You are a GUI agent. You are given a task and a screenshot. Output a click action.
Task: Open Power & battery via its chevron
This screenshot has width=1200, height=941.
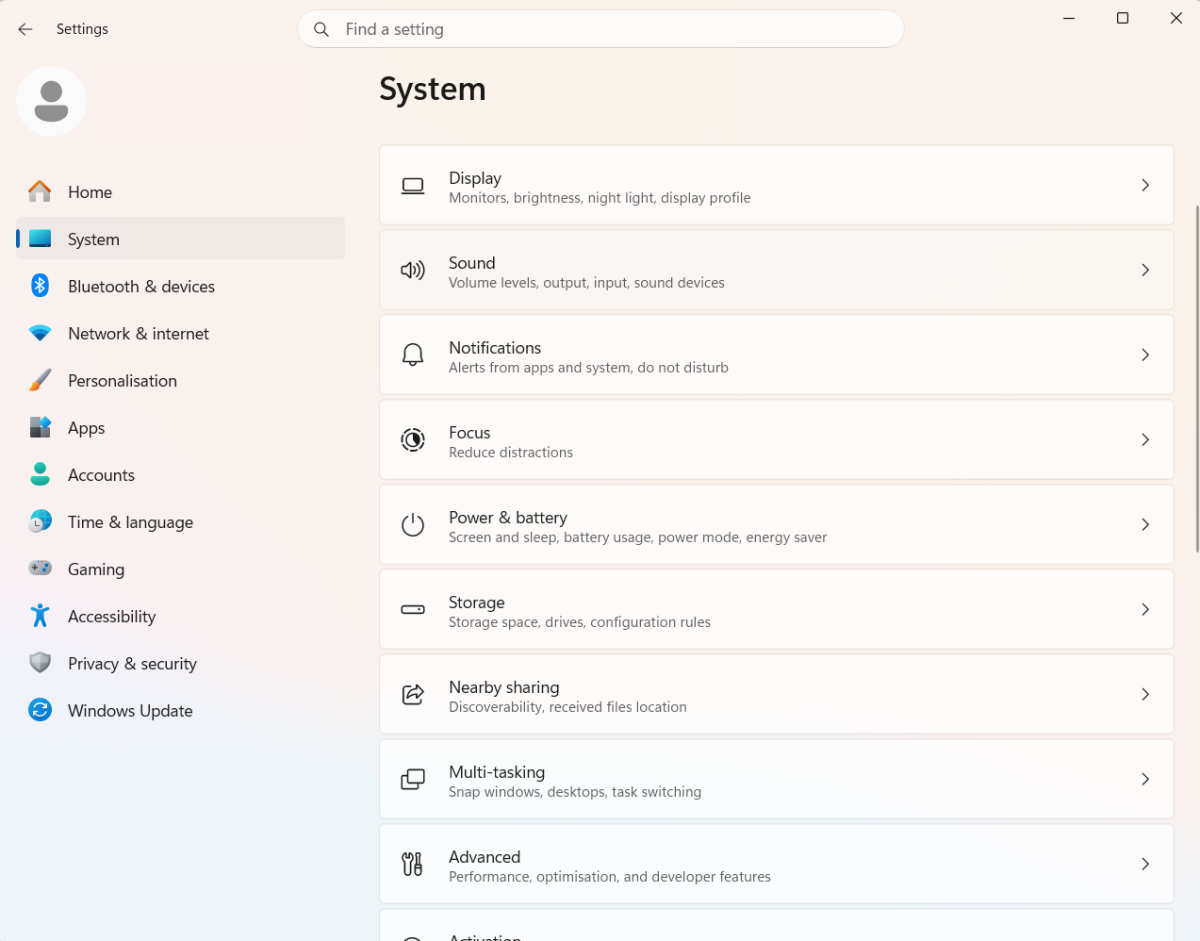1146,525
